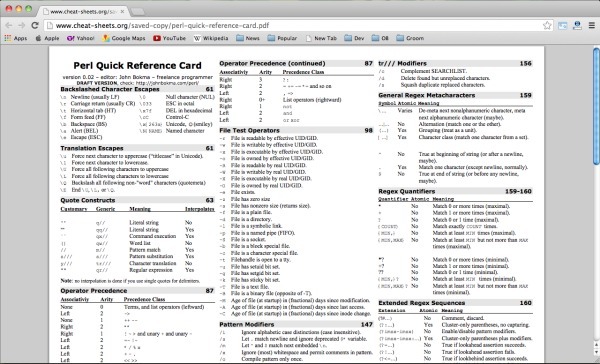
Task: Bookmark this page with the star icon
Action: click(x=547, y=26)
